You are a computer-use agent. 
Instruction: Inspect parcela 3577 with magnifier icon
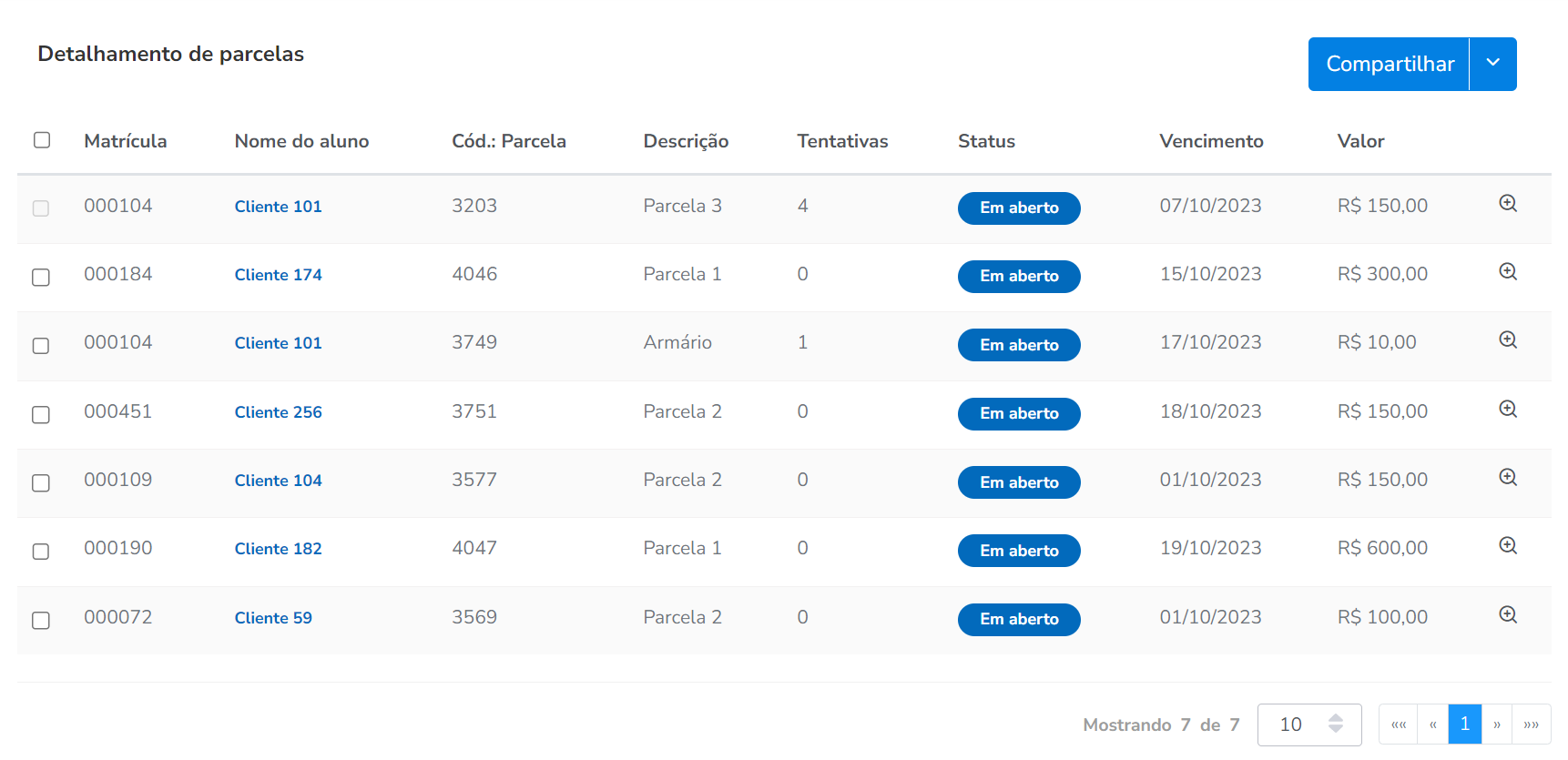pos(1508,478)
